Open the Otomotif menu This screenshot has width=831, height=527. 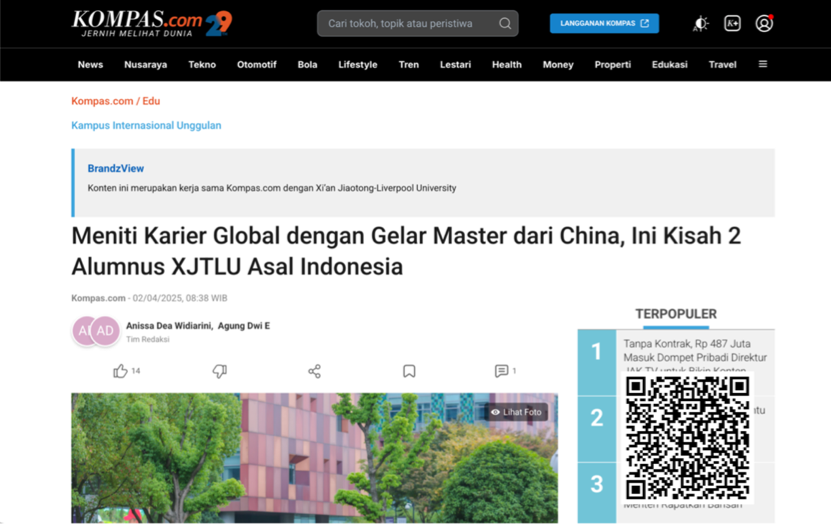click(257, 65)
